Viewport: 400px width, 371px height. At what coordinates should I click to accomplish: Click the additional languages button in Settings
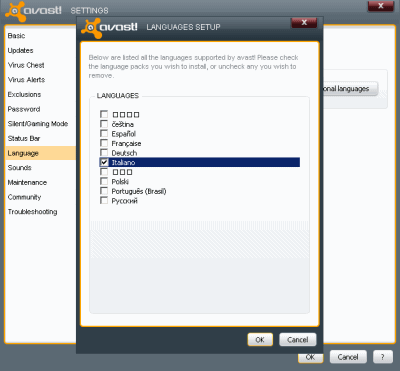tap(350, 89)
